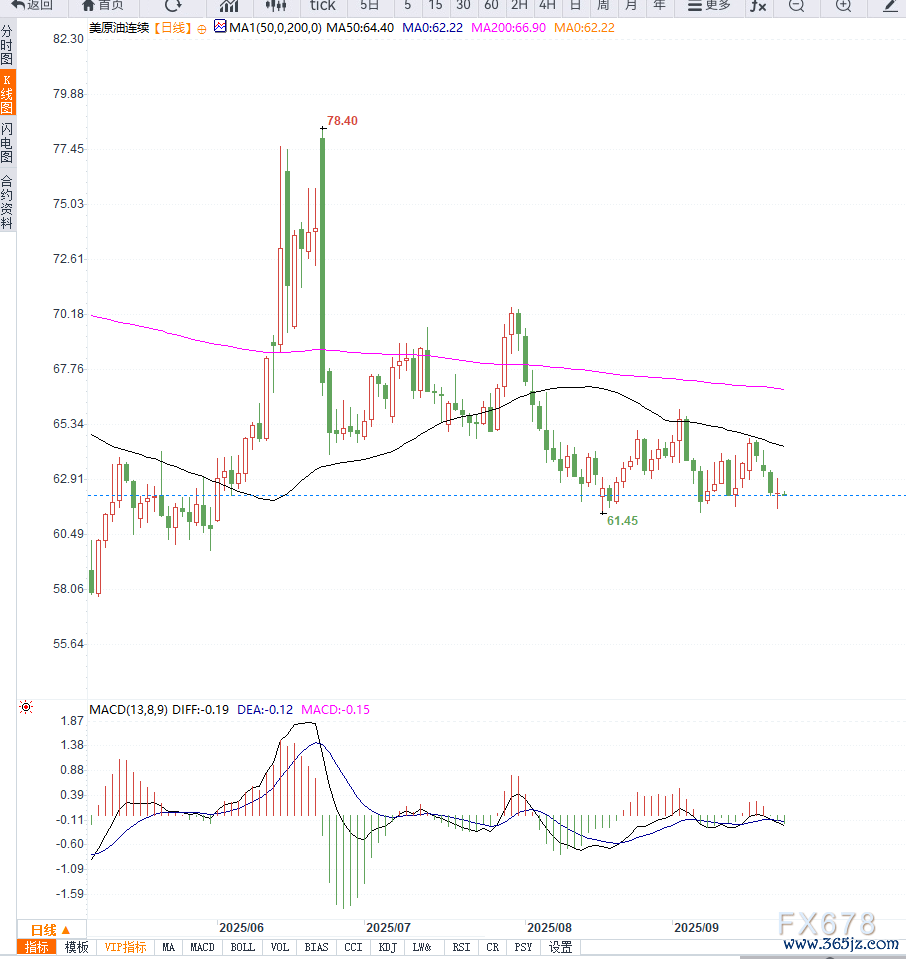Image resolution: width=906 pixels, height=959 pixels.
Task: Expand the 日线 period selector at bottom
Action: (x=51, y=929)
